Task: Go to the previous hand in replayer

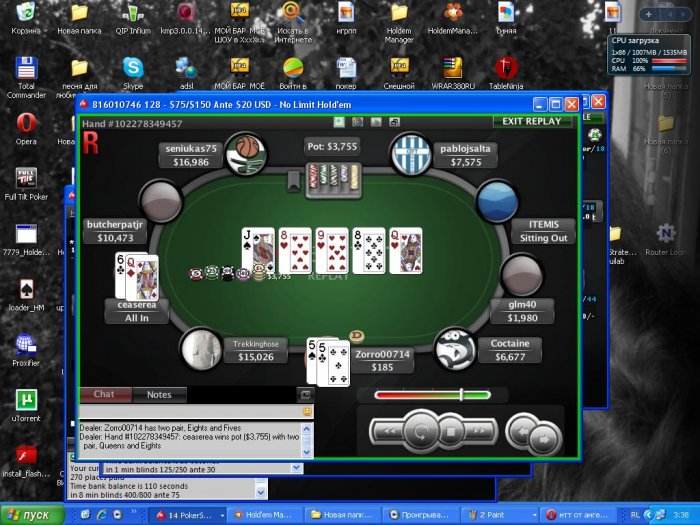Action: [x=521, y=430]
